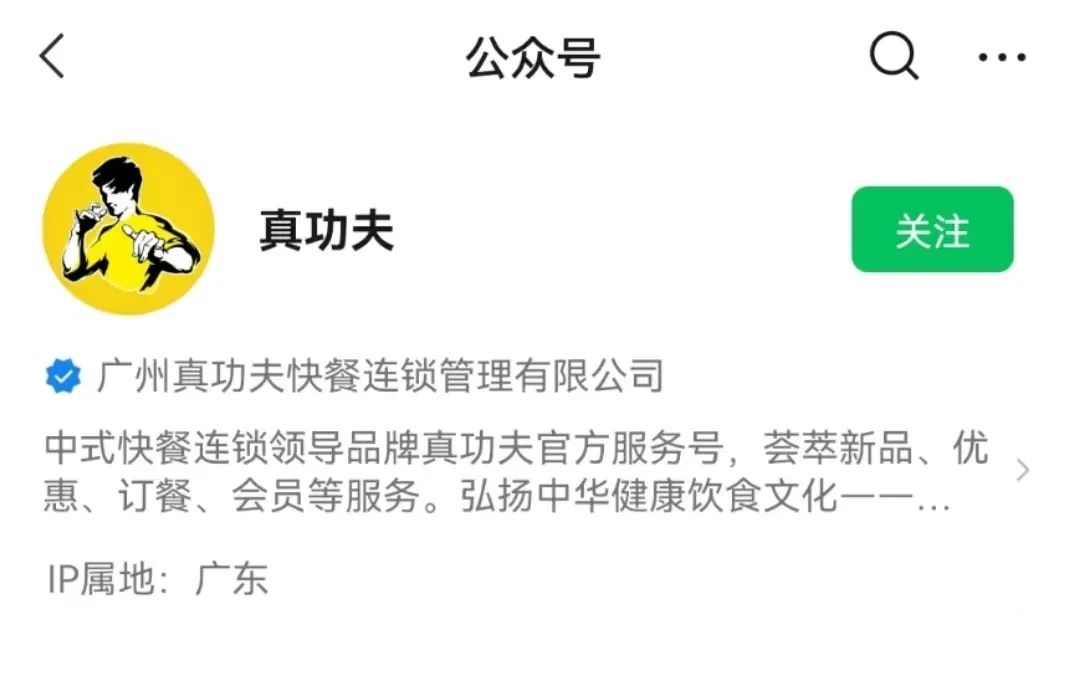Go back using the left arrow icon
Viewport: 1079px width, 675px height.
point(52,56)
